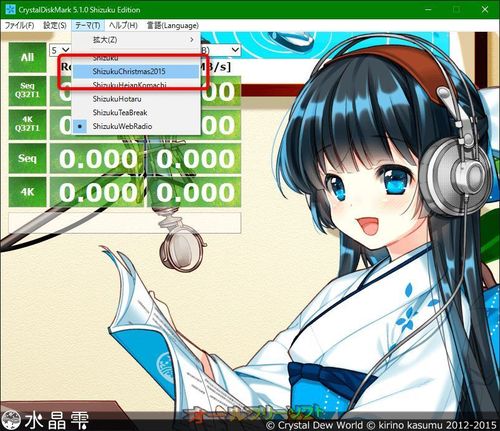Open the test count dropdown showing 5

click(x=60, y=50)
